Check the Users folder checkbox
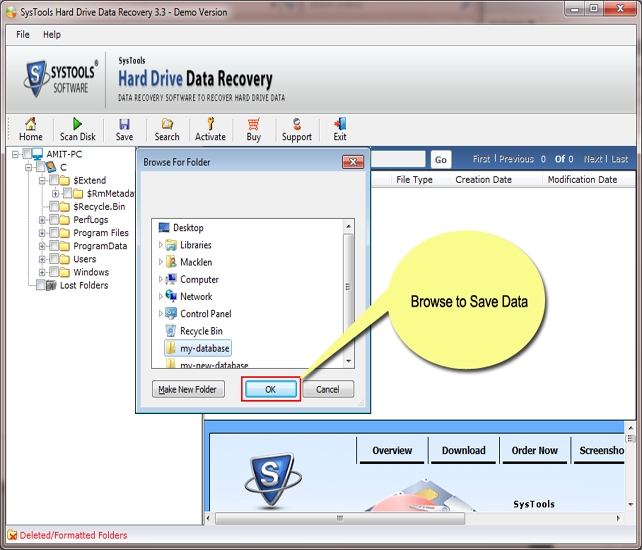Screen dimensions: 642x550 [x=54, y=259]
